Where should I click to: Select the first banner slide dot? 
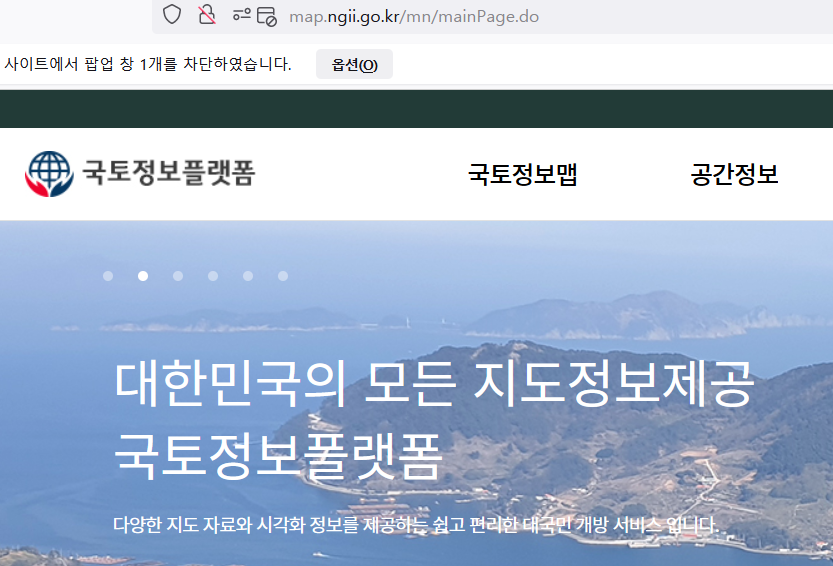point(108,276)
